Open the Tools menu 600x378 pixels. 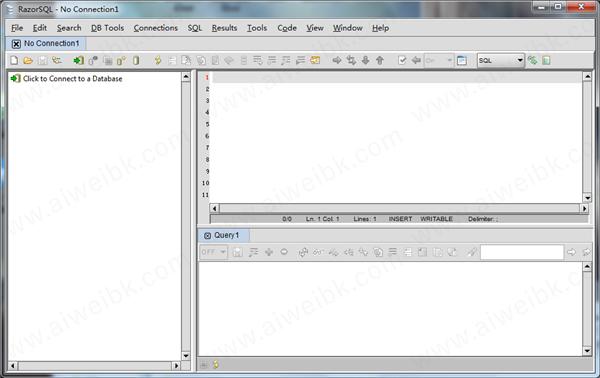coord(257,28)
